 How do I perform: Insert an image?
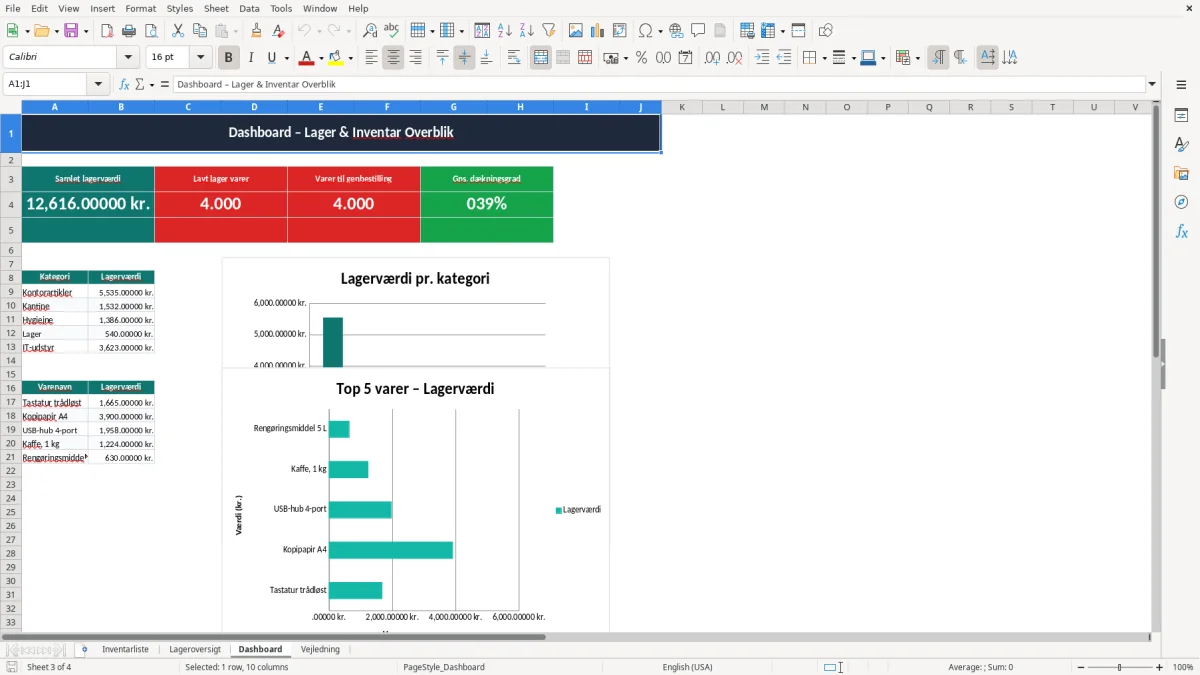pyautogui.click(x=576, y=31)
